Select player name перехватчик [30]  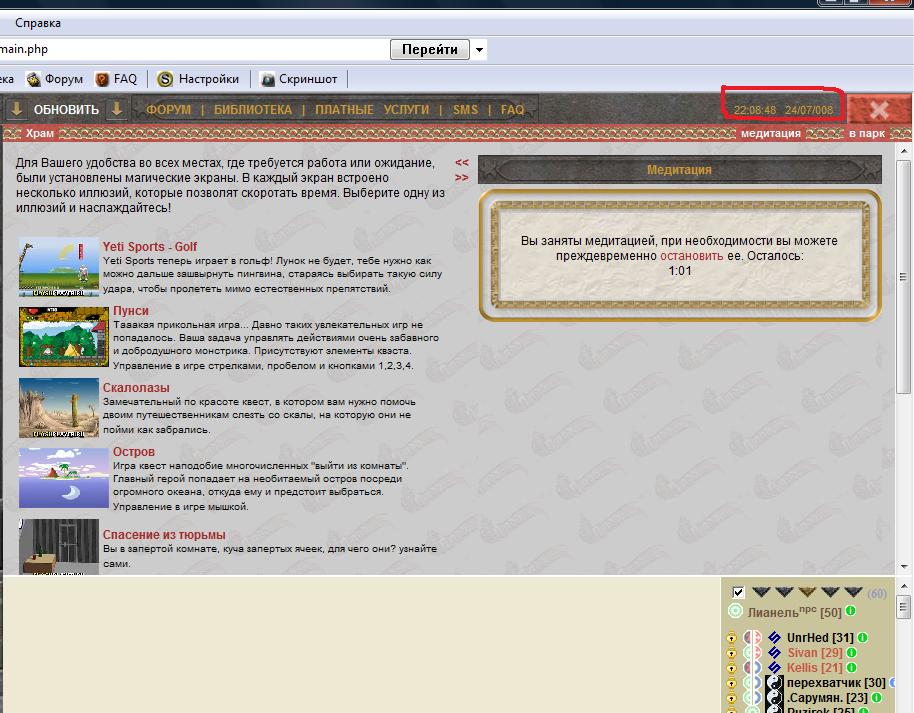836,683
